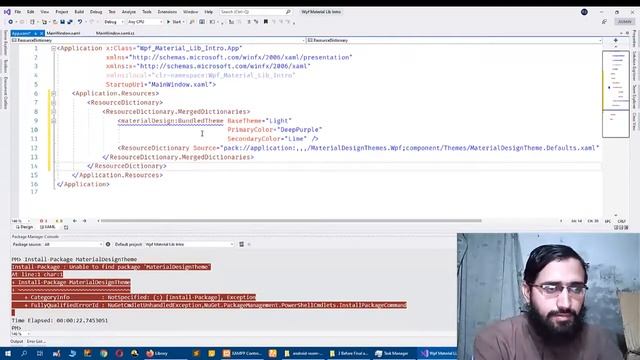Click the previous issue arrow
This screenshot has width=640, height=360.
75,221
